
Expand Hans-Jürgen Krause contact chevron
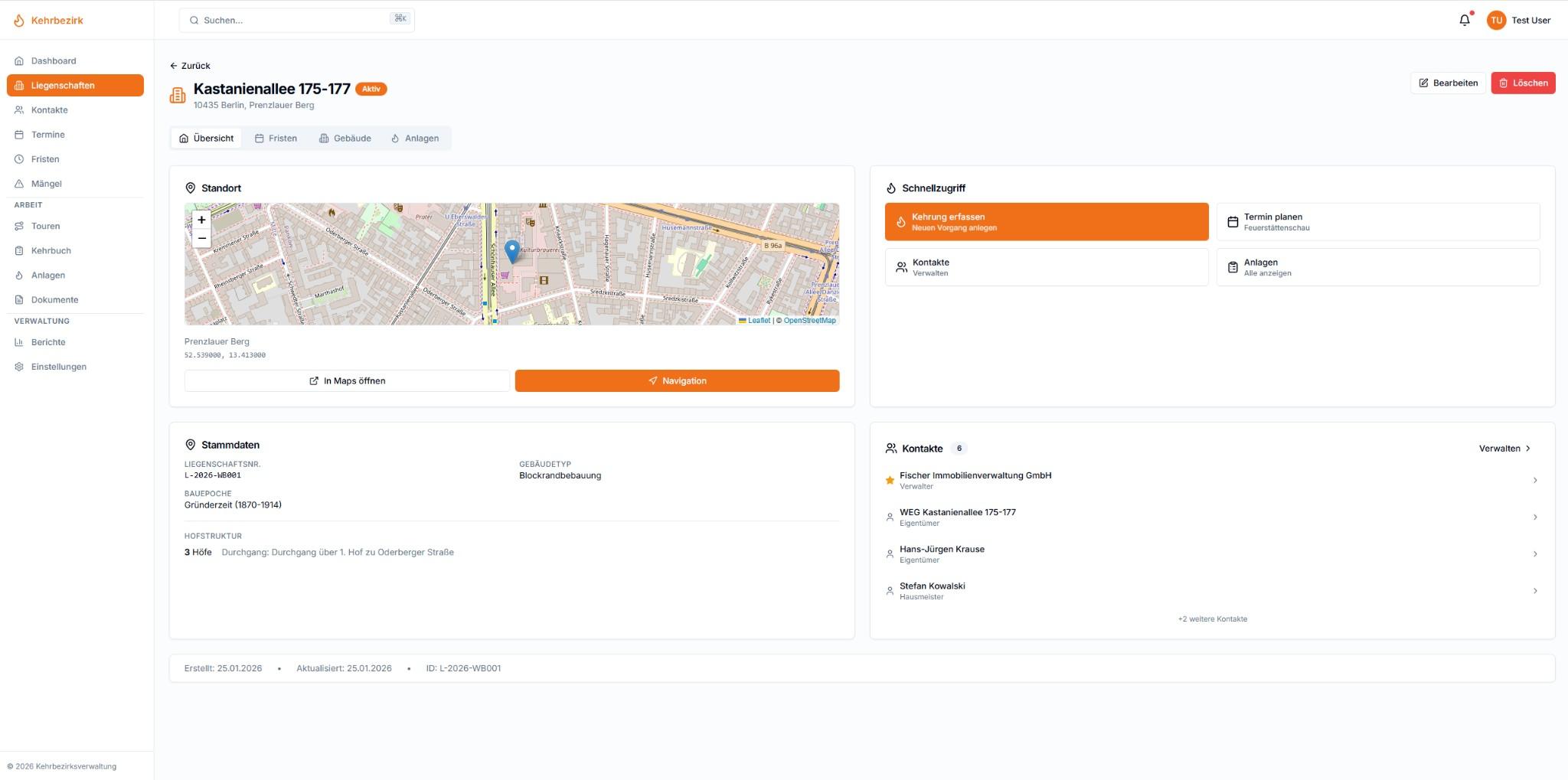[1534, 553]
